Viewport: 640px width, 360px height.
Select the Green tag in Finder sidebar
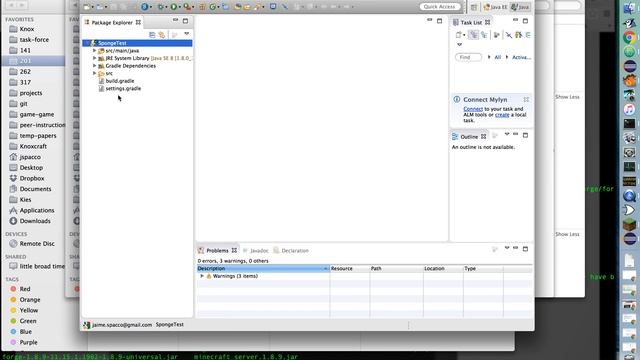click(28, 321)
